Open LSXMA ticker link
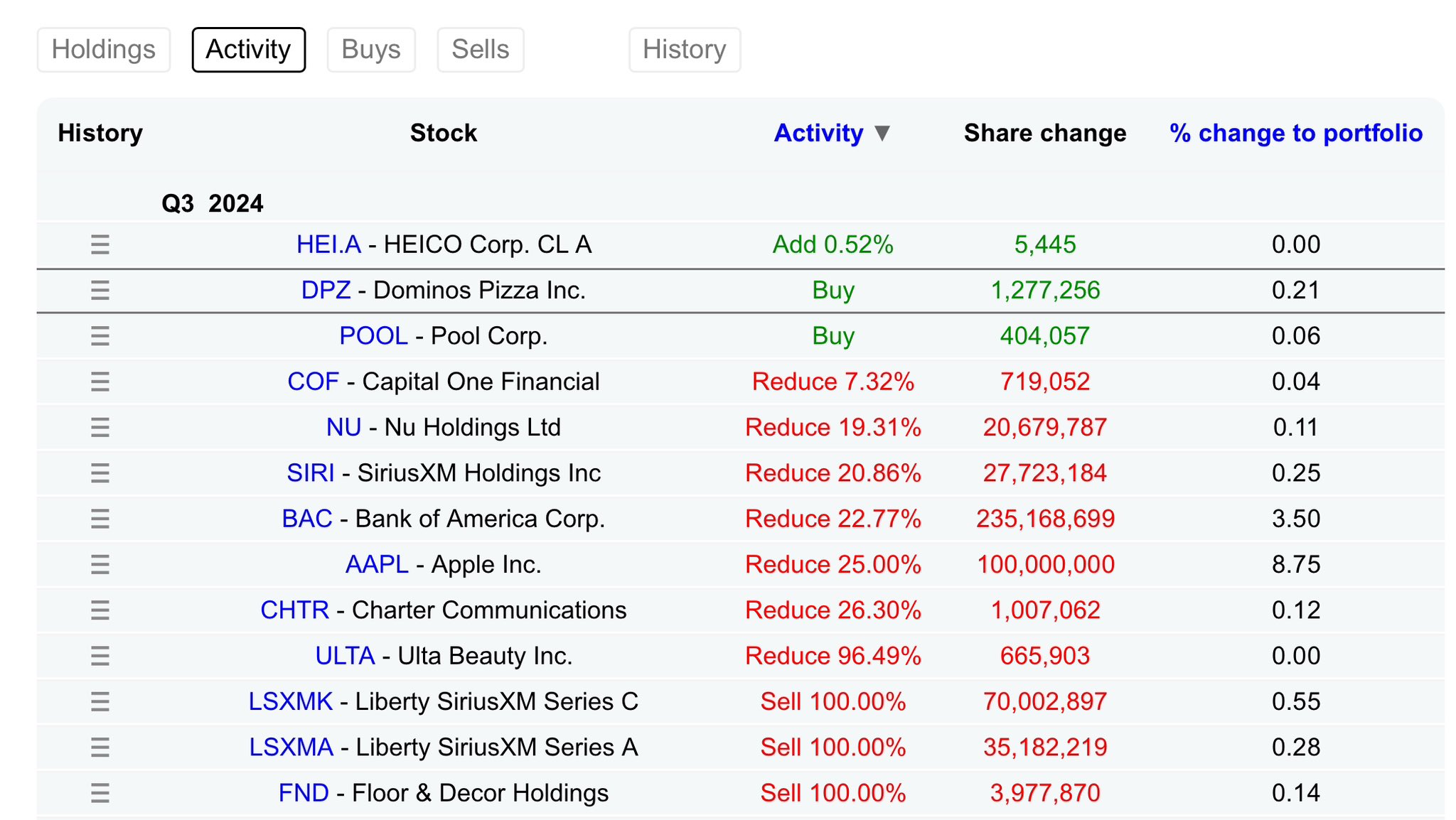 point(291,748)
